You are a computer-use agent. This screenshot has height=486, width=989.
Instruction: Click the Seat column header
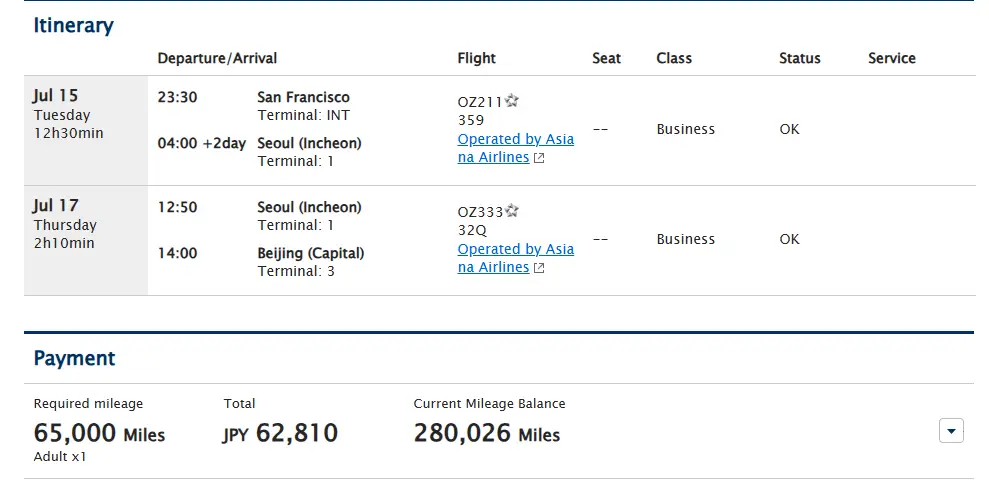pyautogui.click(x=607, y=58)
